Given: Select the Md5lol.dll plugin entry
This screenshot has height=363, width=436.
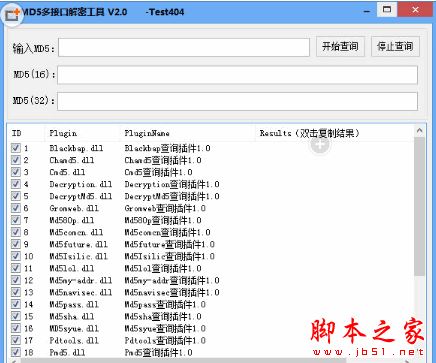Looking at the screenshot, I should 72,268.
